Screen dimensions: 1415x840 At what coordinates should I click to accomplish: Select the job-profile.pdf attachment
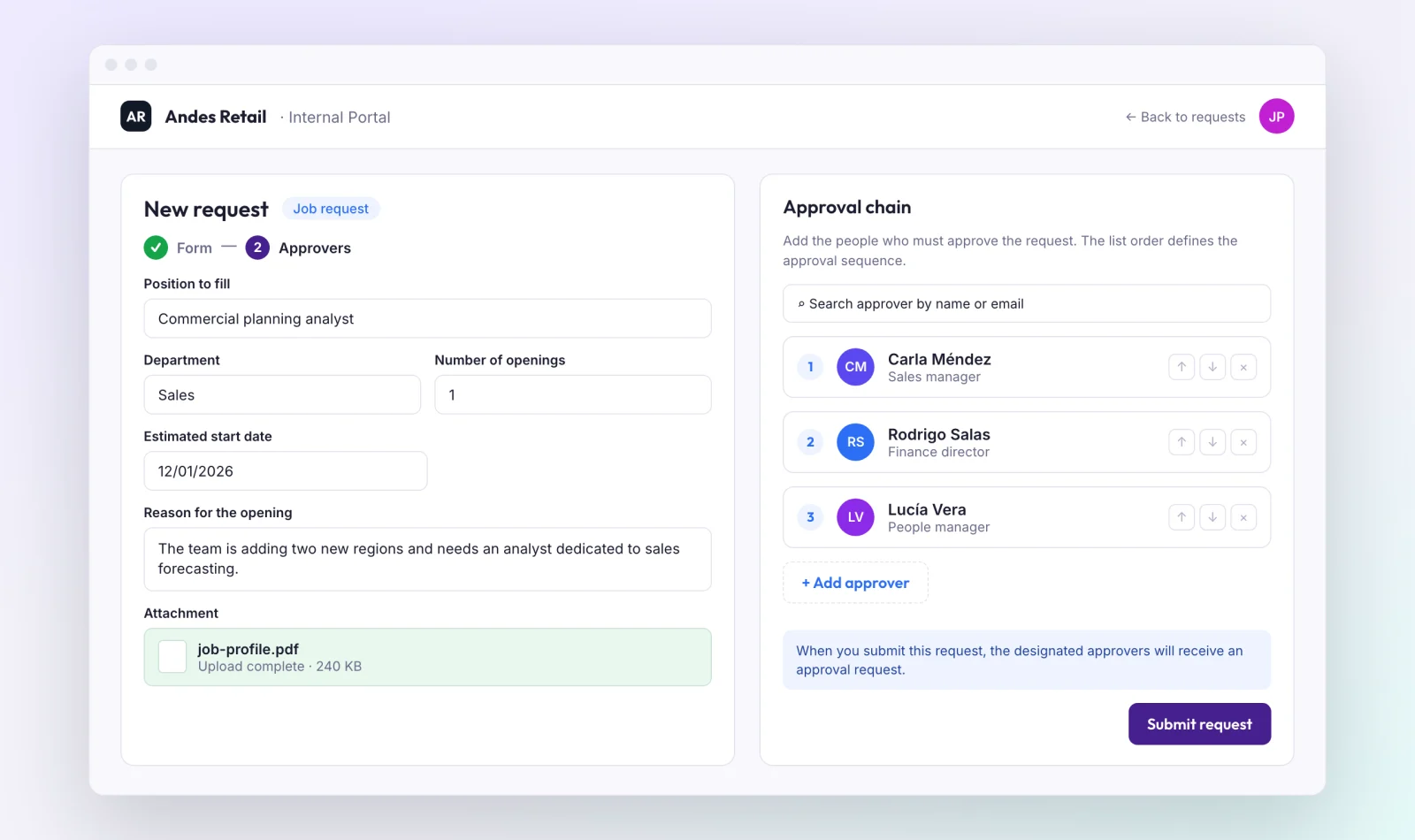pos(427,657)
